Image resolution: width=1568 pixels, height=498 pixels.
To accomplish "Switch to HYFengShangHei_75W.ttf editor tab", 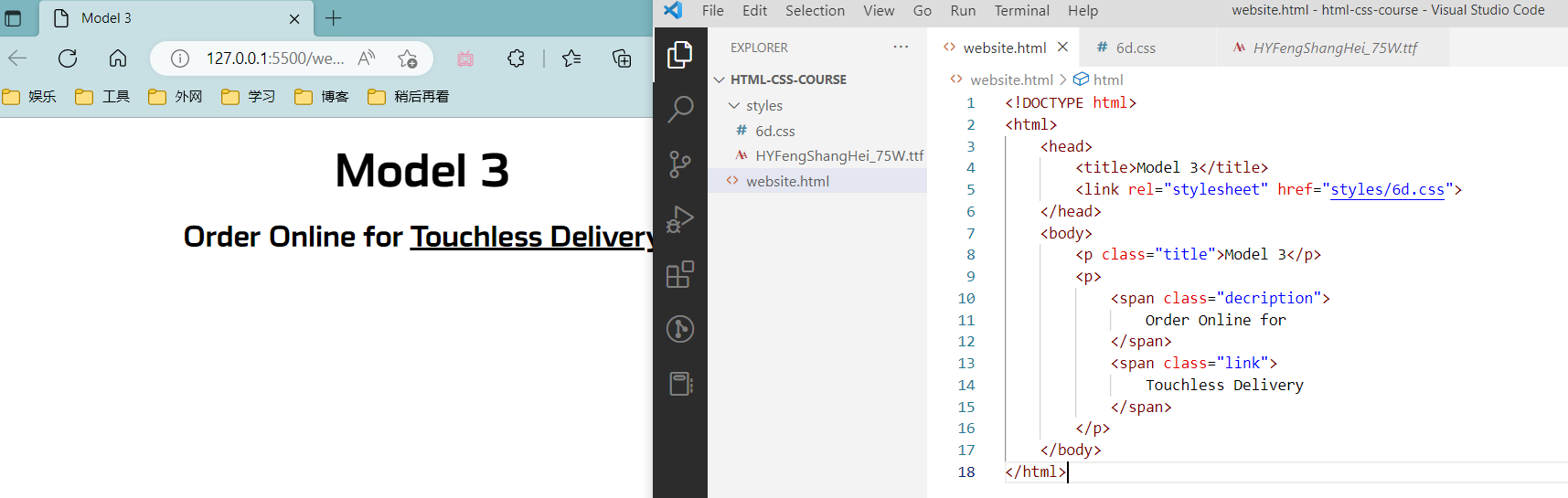I will 1335,48.
